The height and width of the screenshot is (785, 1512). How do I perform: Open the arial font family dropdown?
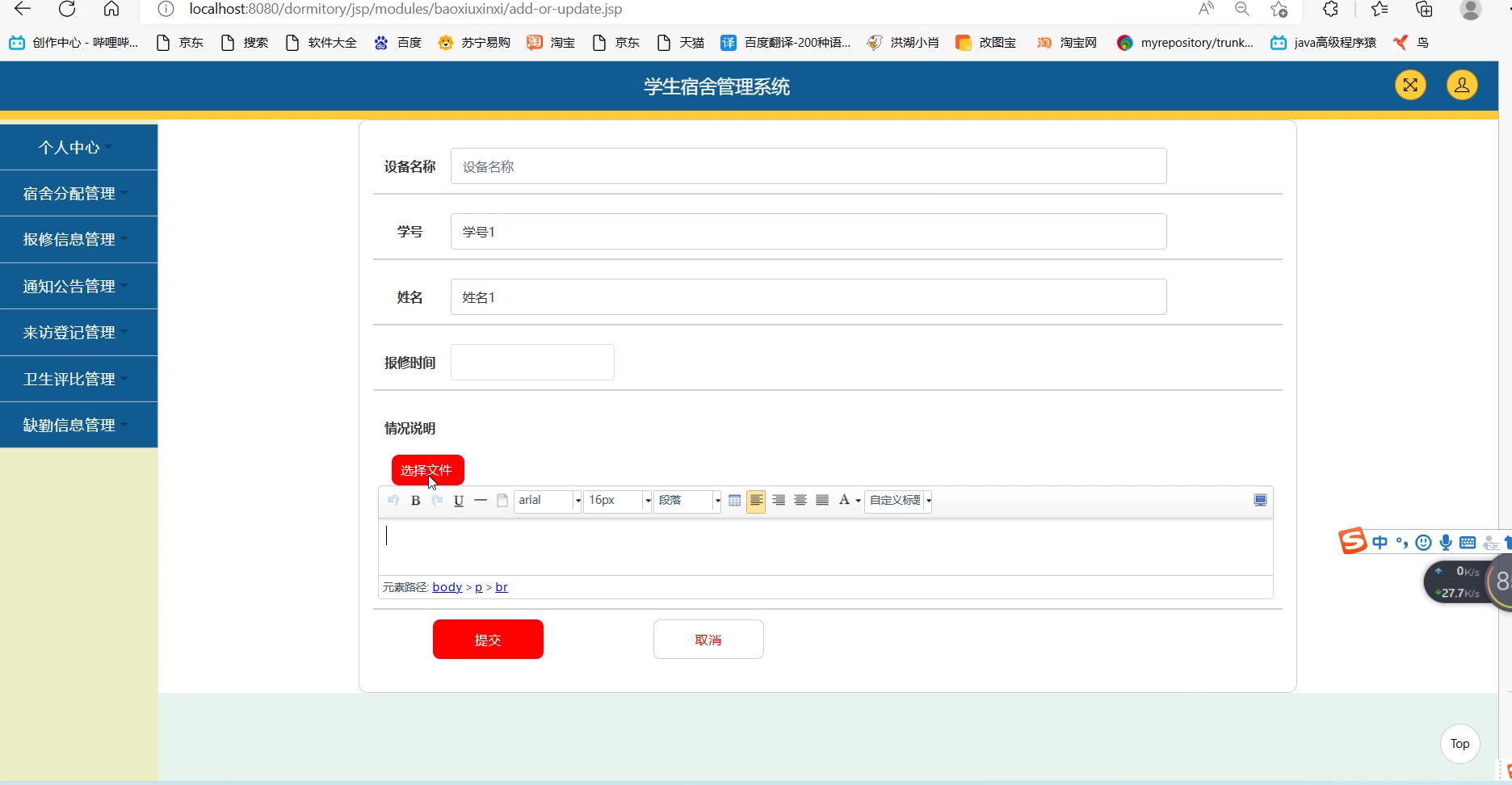tap(548, 501)
